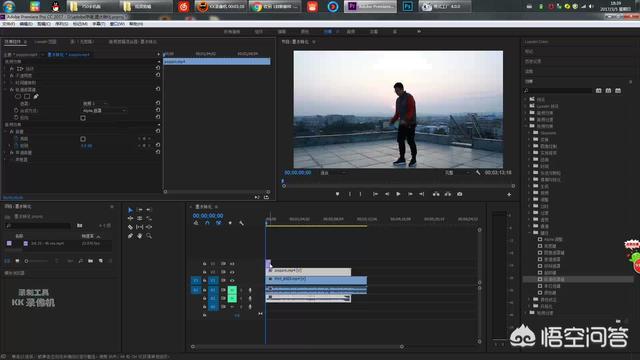Switch to Lumetri Scopes panel tab
Image resolution: width=640 pixels, height=360 pixels.
pos(45,42)
